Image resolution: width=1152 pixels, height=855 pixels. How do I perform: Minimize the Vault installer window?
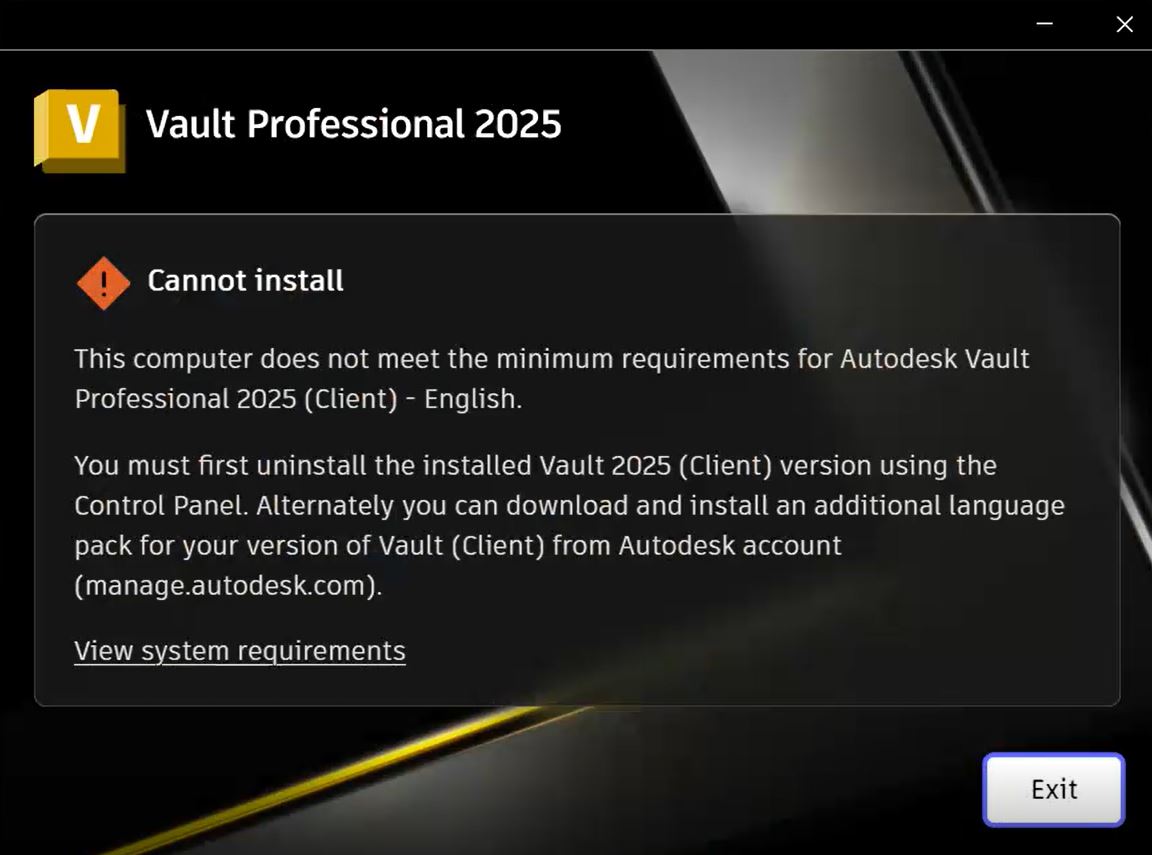(1044, 24)
